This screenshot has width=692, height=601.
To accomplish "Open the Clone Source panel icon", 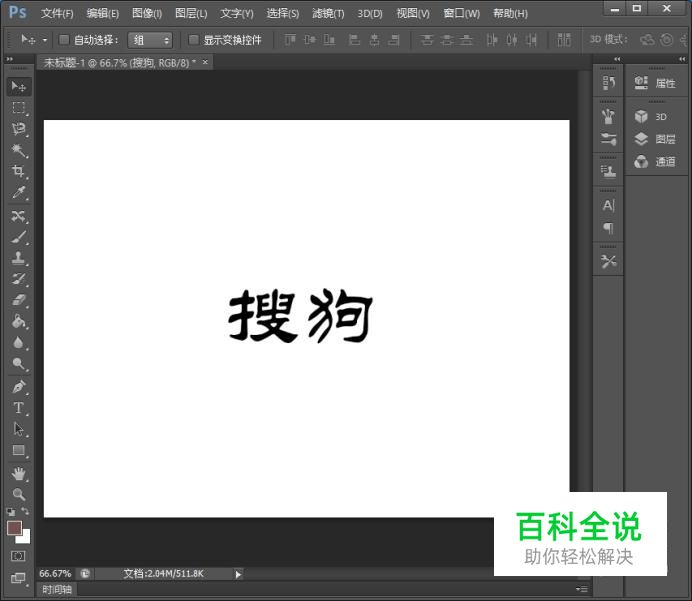I will point(609,171).
